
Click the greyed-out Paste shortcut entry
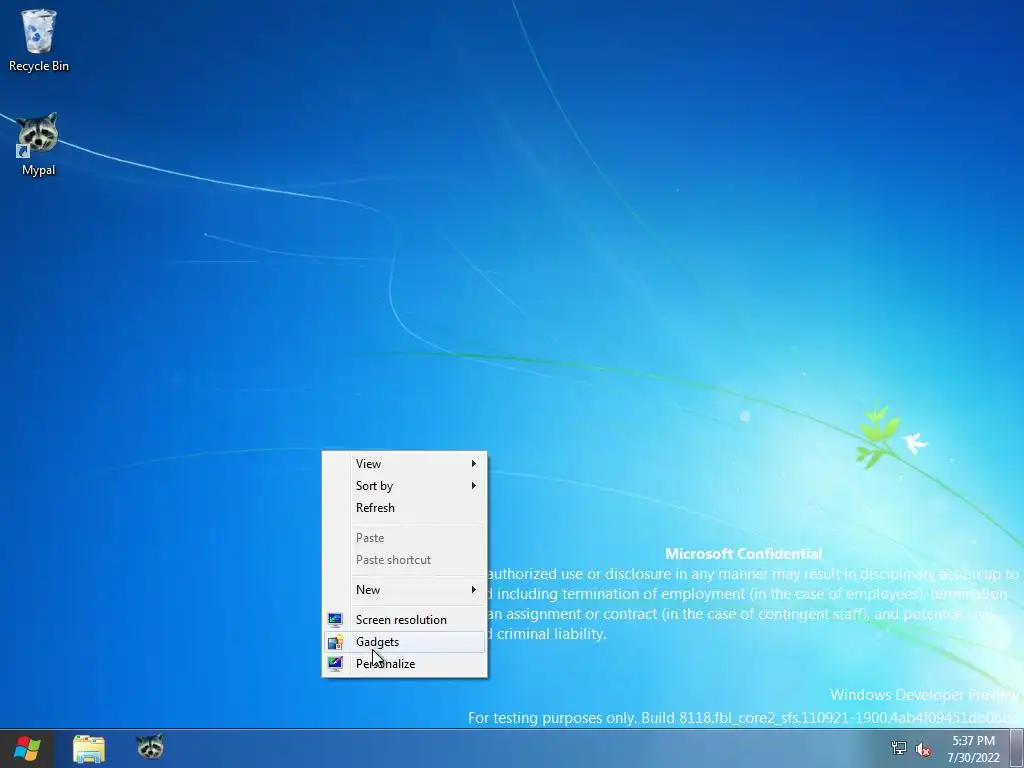(404, 560)
